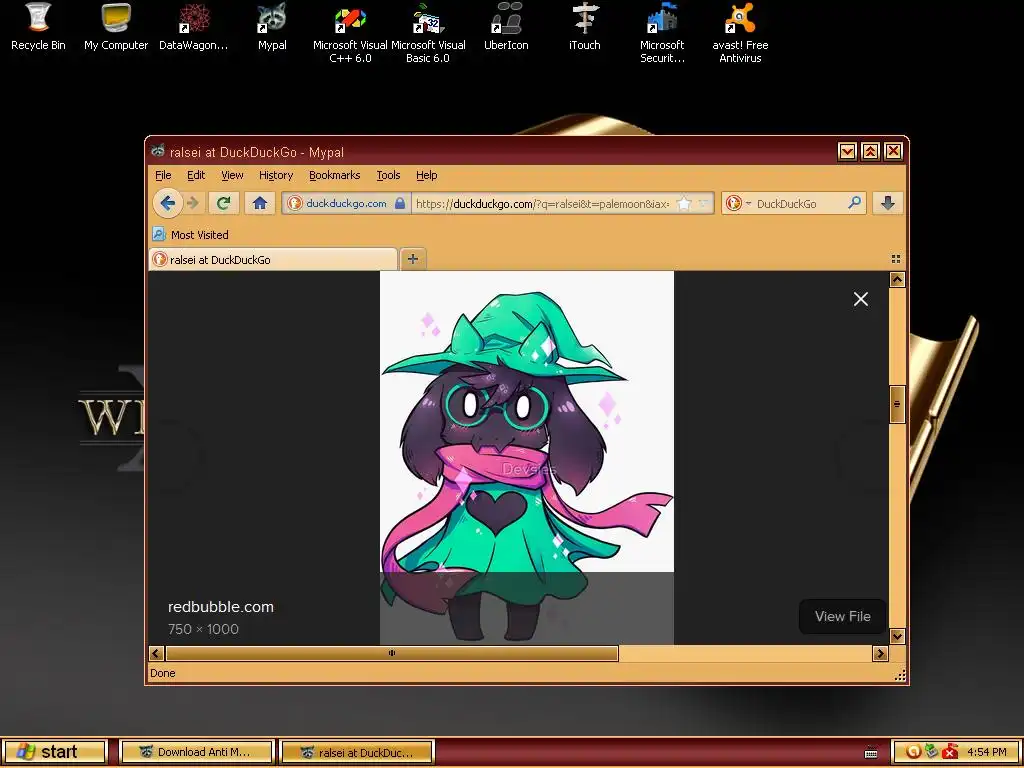Go back with the blue Back arrow
This screenshot has width=1024, height=768.
tap(167, 203)
